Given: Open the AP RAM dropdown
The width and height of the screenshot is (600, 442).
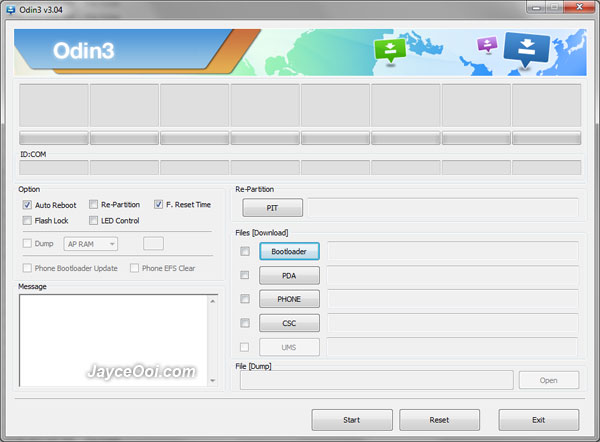Looking at the screenshot, I should click(x=91, y=244).
